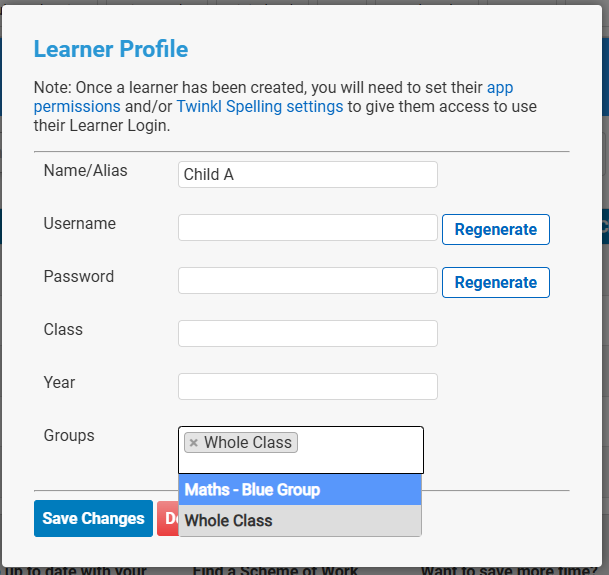Image resolution: width=609 pixels, height=575 pixels.
Task: Click into the Year input field
Action: [x=307, y=387]
